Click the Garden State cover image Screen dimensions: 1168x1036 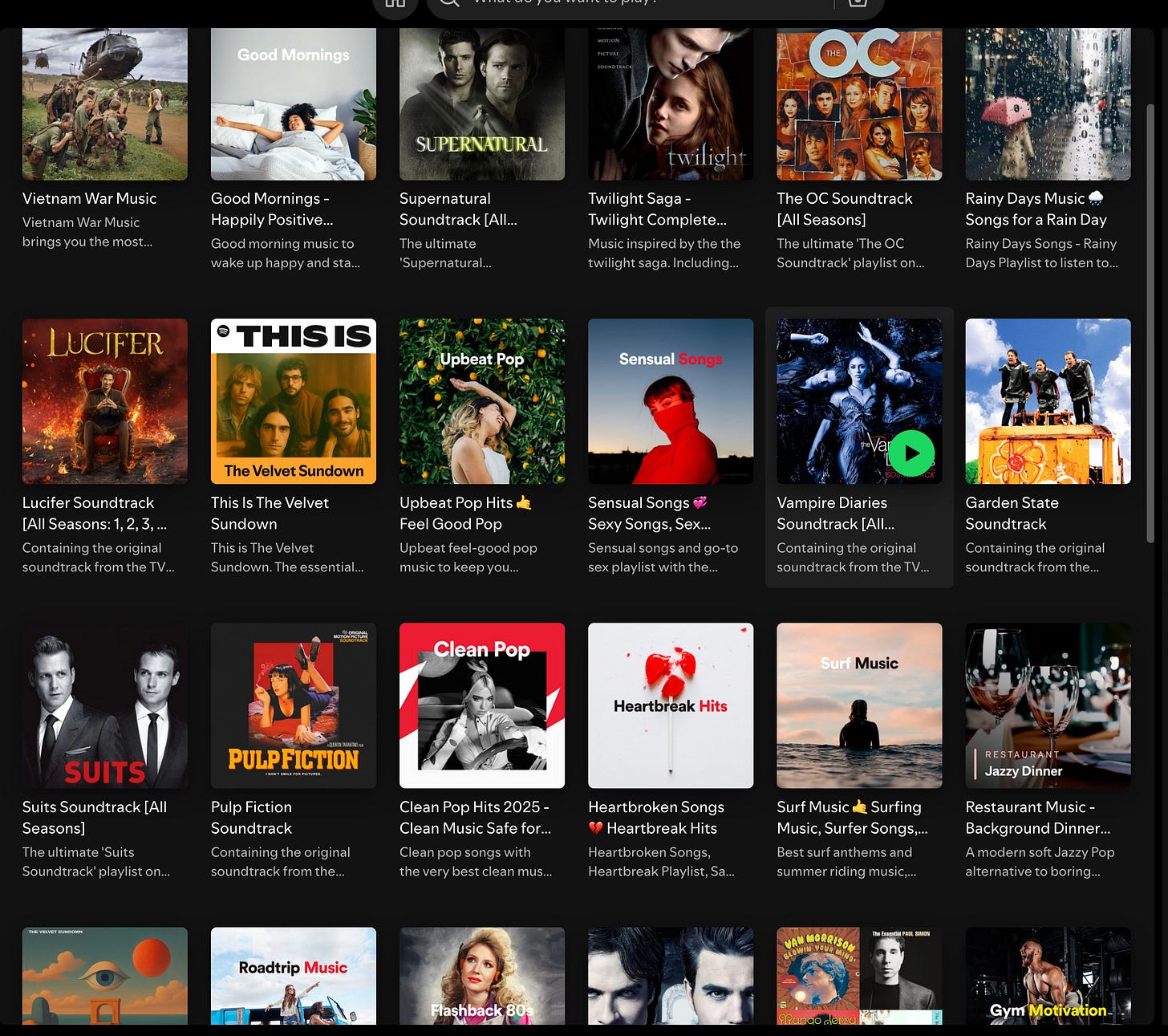1048,401
